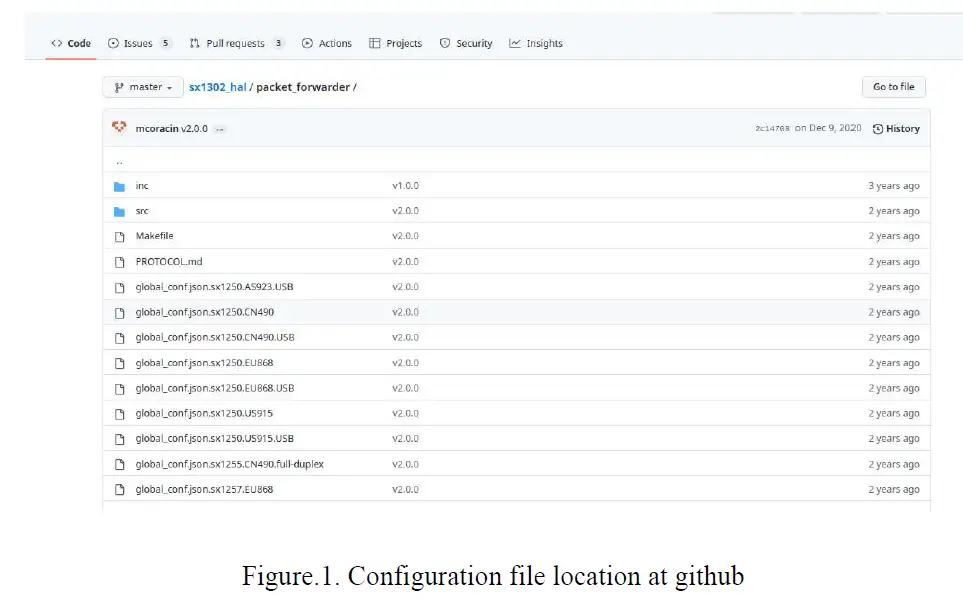Screen dimensions: 963x603
Task: Switch to the Issues tab
Action: point(138,44)
